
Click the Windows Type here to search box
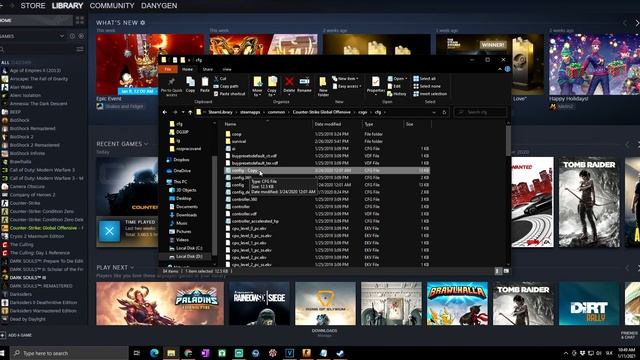pos(69,353)
